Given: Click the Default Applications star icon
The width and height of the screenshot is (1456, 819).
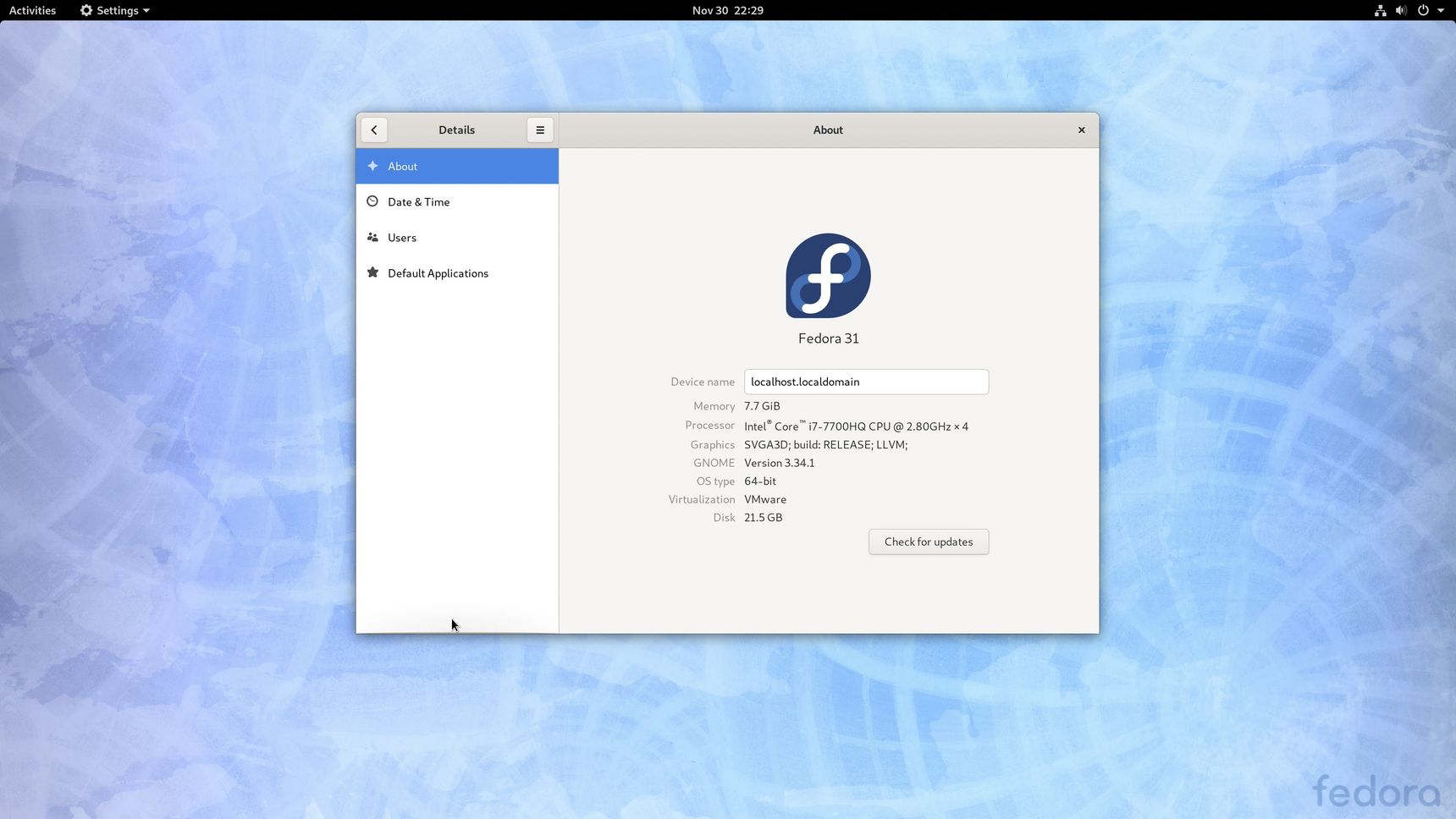Looking at the screenshot, I should 372,272.
